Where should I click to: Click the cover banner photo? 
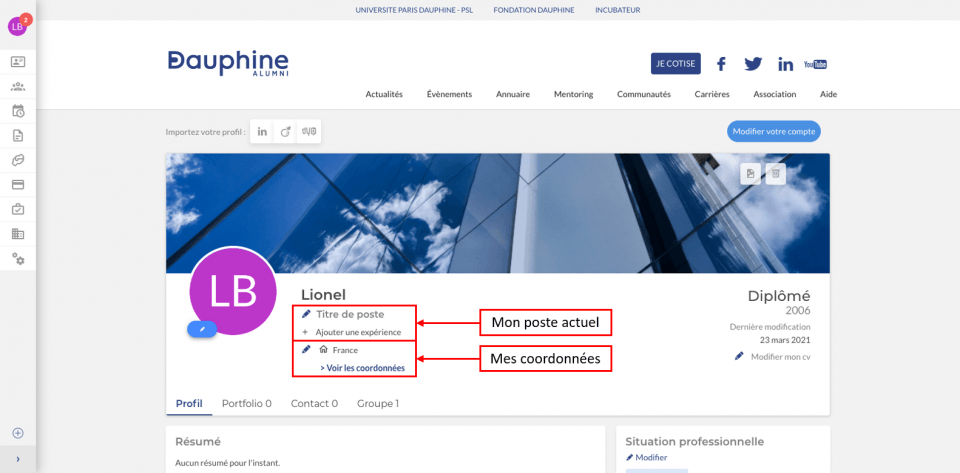point(497,212)
